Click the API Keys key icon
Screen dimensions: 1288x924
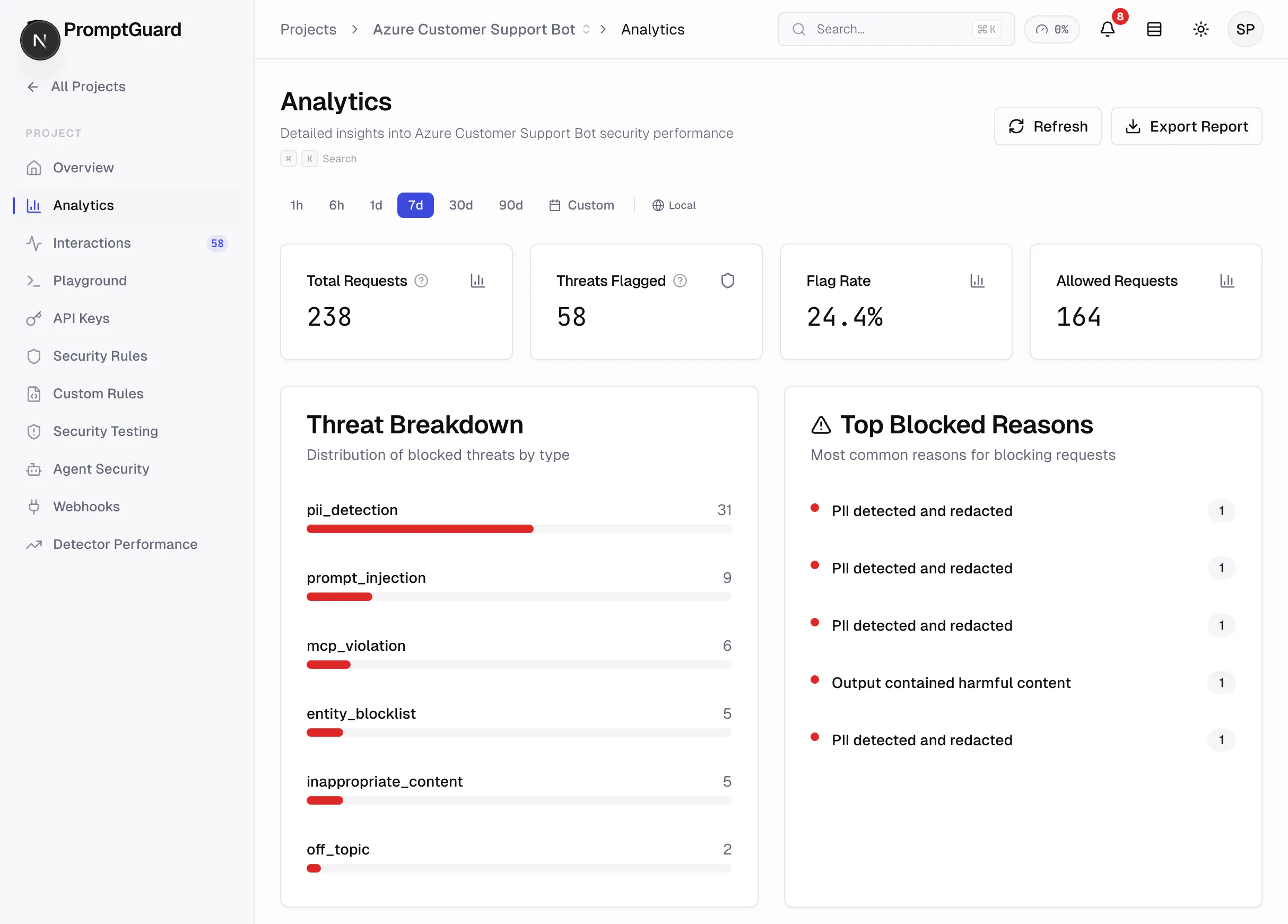(34, 319)
